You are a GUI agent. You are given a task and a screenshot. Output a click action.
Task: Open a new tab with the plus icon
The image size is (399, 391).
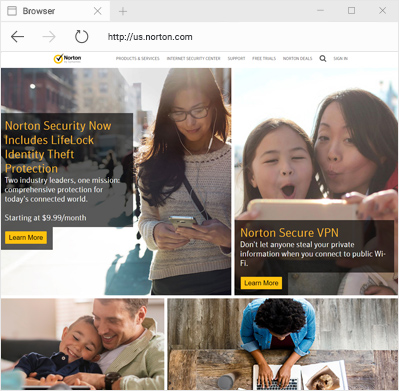[123, 11]
